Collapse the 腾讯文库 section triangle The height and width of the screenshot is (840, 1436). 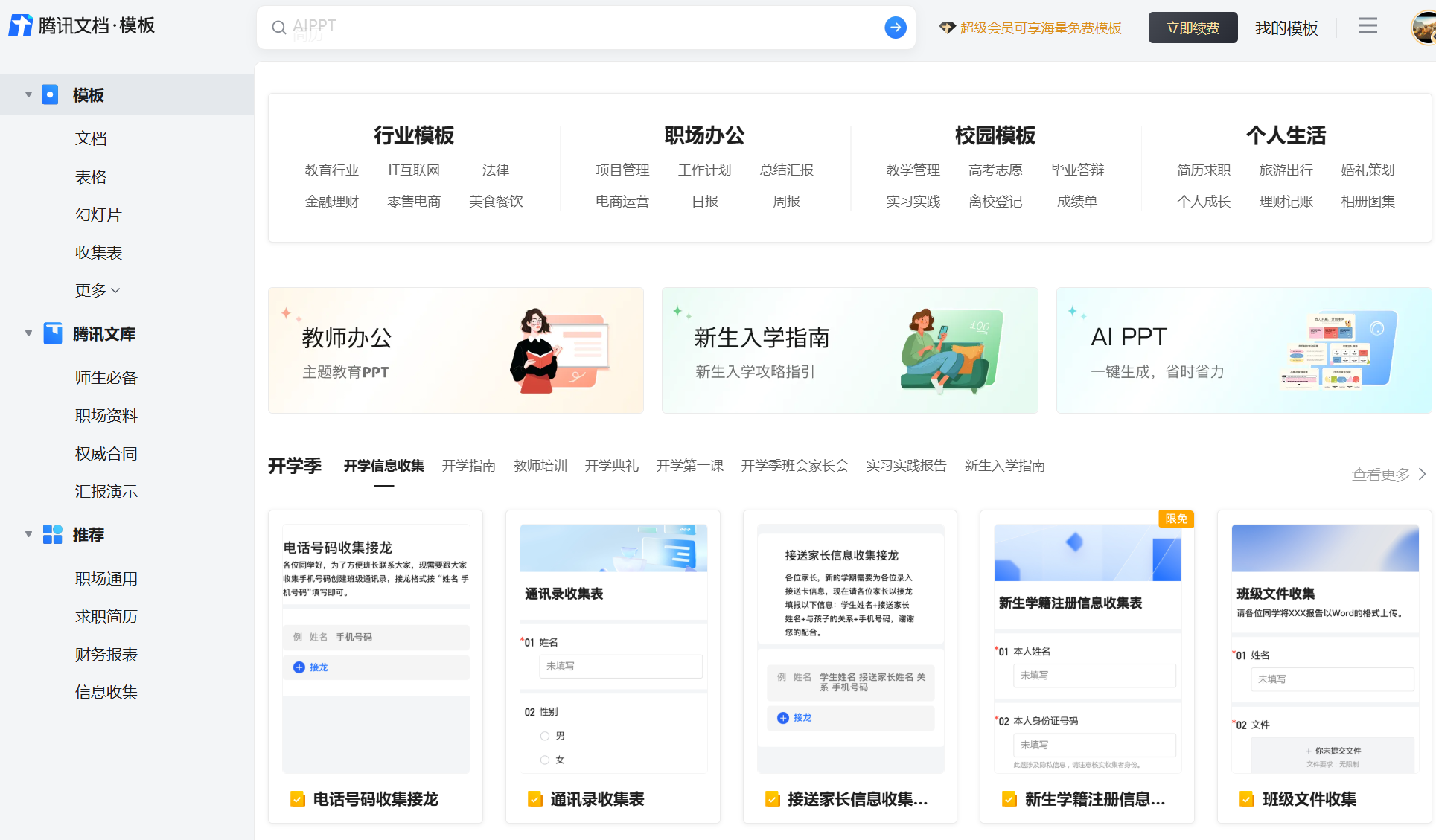pos(28,333)
